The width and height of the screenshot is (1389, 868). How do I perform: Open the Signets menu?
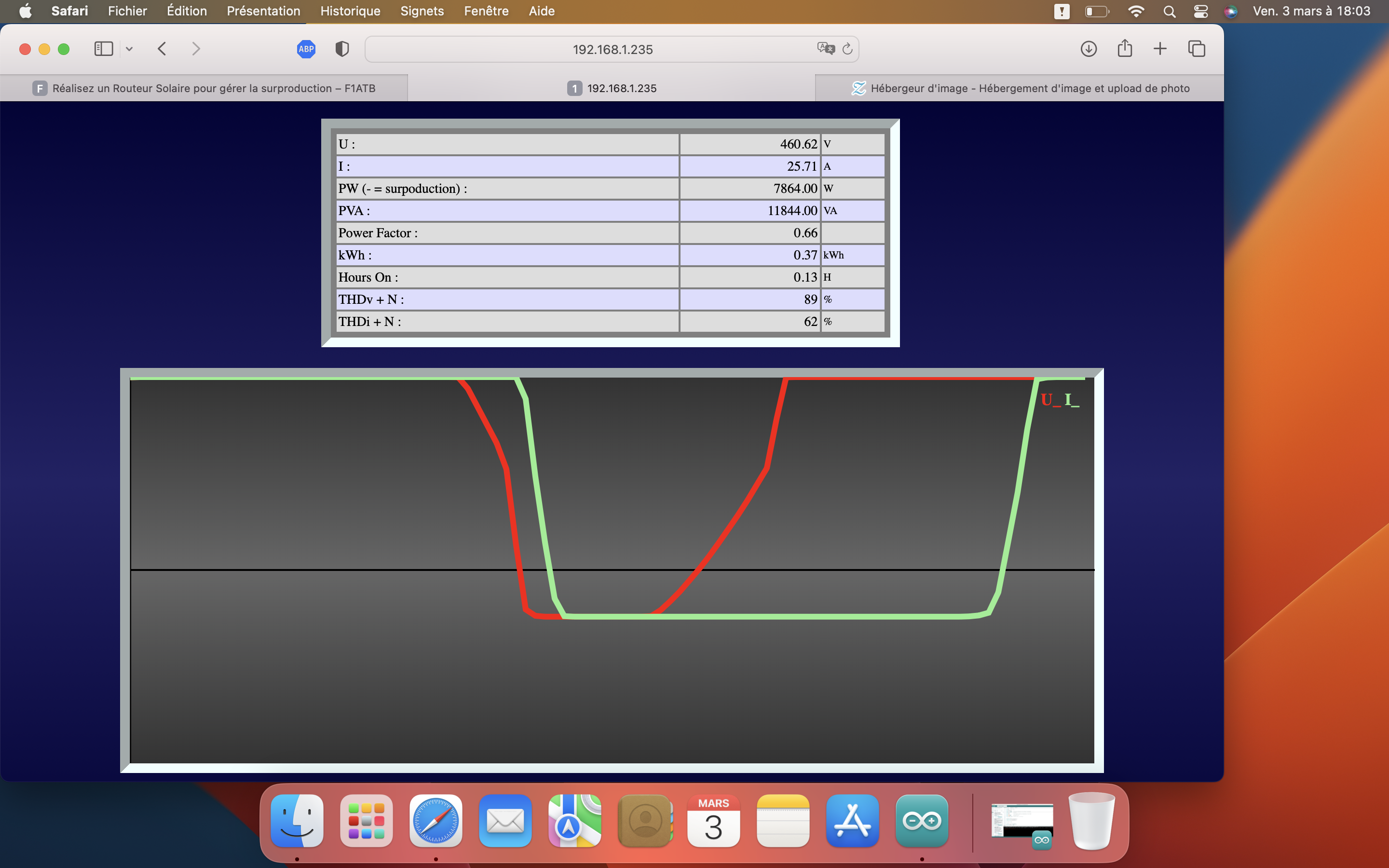pos(422,11)
